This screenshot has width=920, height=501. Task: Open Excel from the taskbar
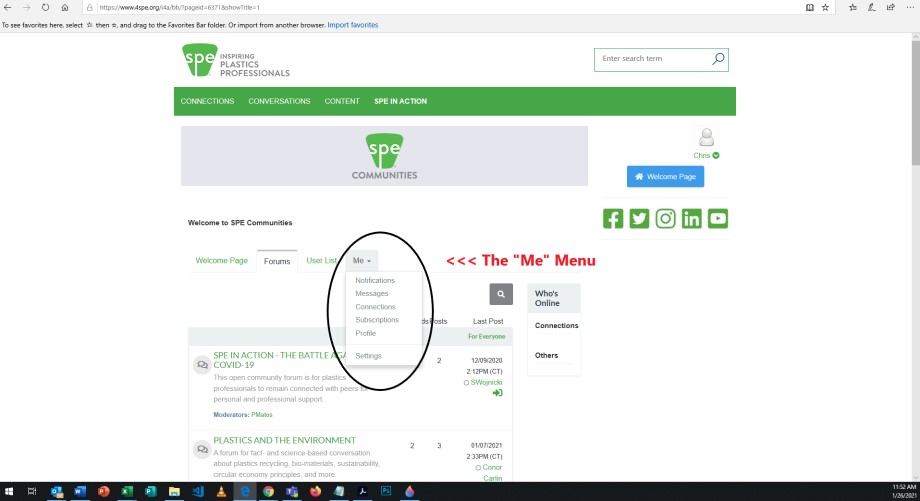(127, 492)
